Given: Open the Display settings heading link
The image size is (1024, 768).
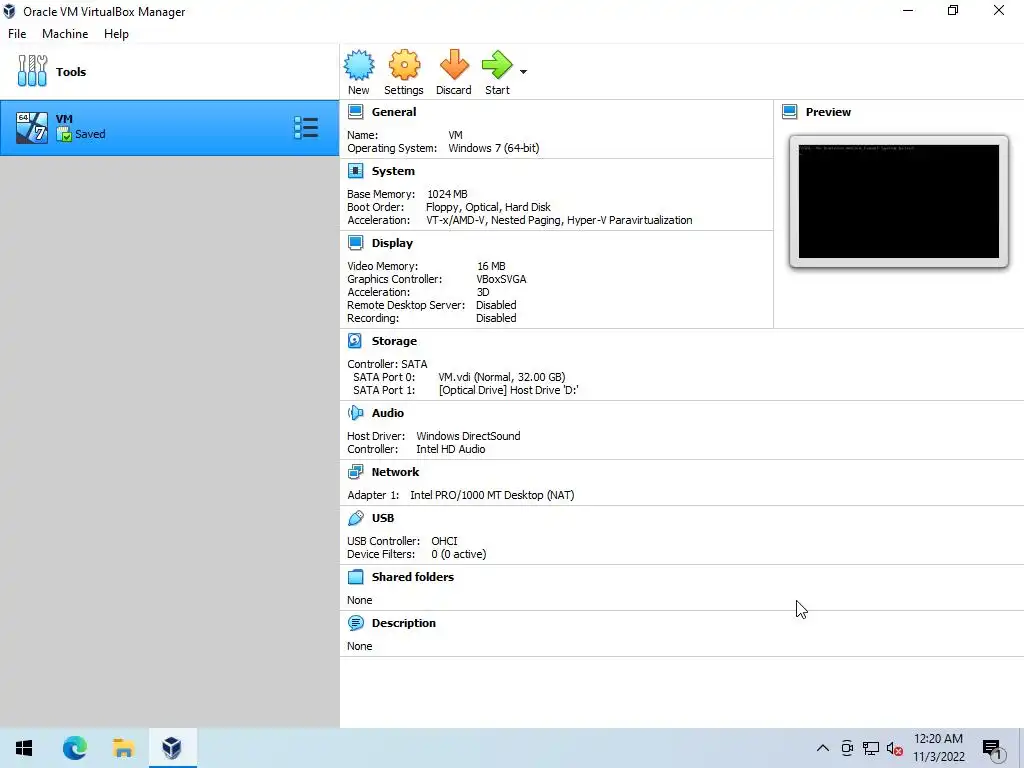Looking at the screenshot, I should point(392,243).
